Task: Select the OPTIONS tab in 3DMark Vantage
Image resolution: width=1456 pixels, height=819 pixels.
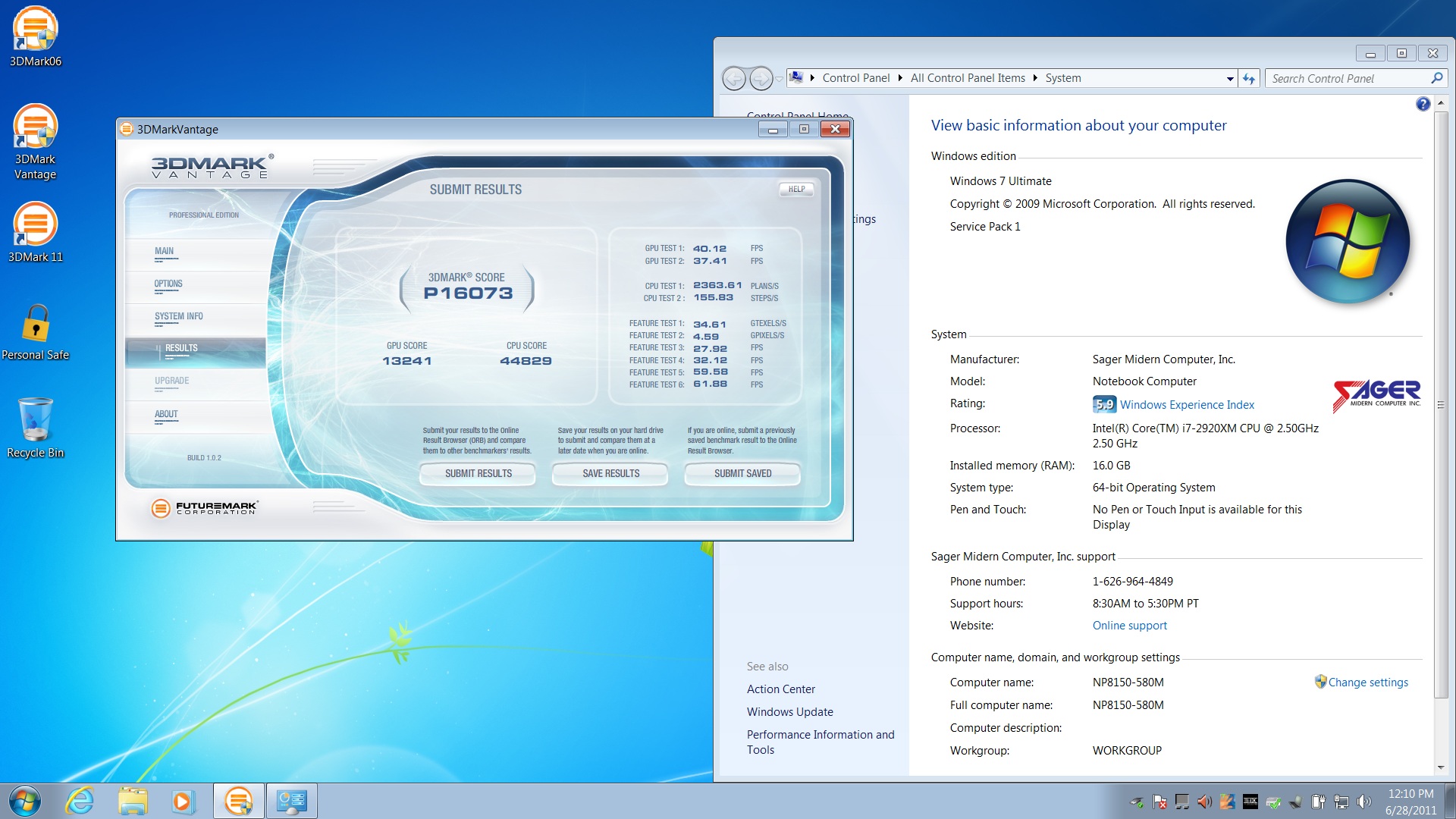Action: point(168,284)
